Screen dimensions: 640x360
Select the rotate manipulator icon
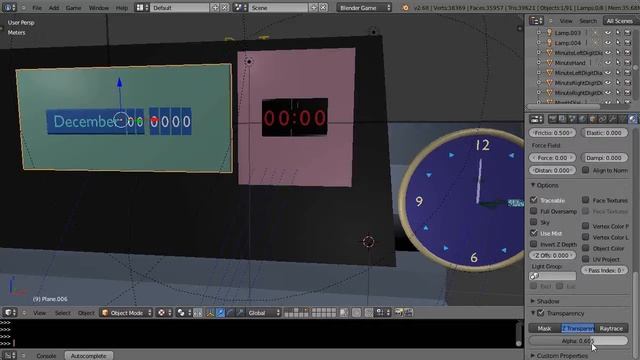230,313
